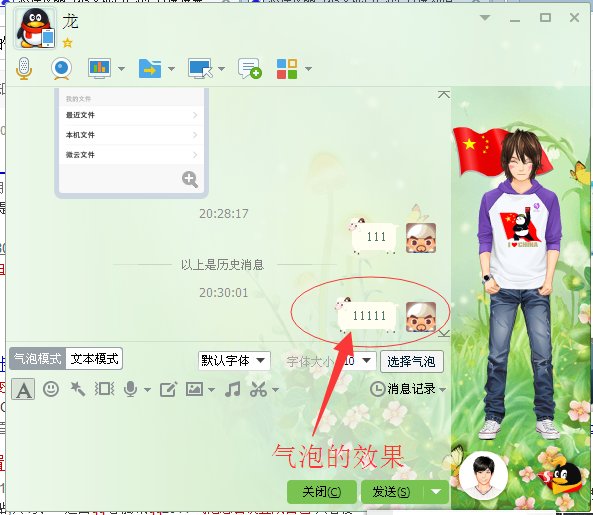
Task: Click the send file folder icon
Action: pyautogui.click(x=150, y=68)
